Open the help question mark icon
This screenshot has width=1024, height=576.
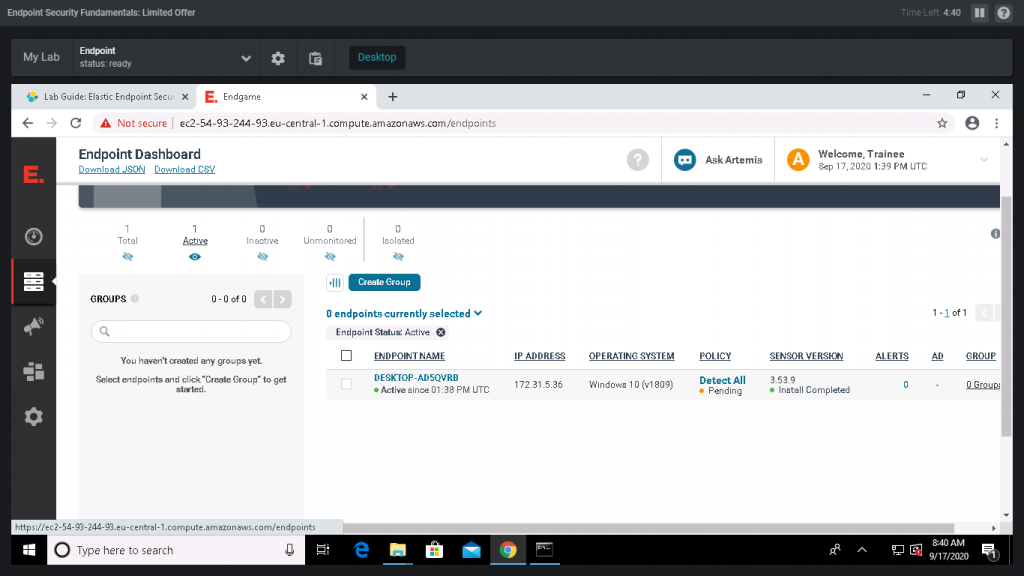click(637, 160)
